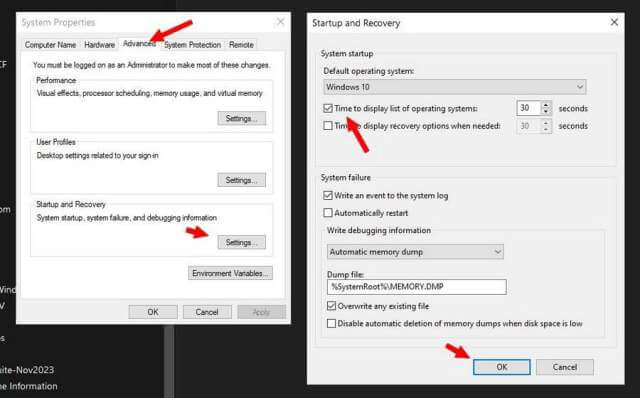Click the Dump file path field
The height and width of the screenshot is (398, 640).
[417, 287]
